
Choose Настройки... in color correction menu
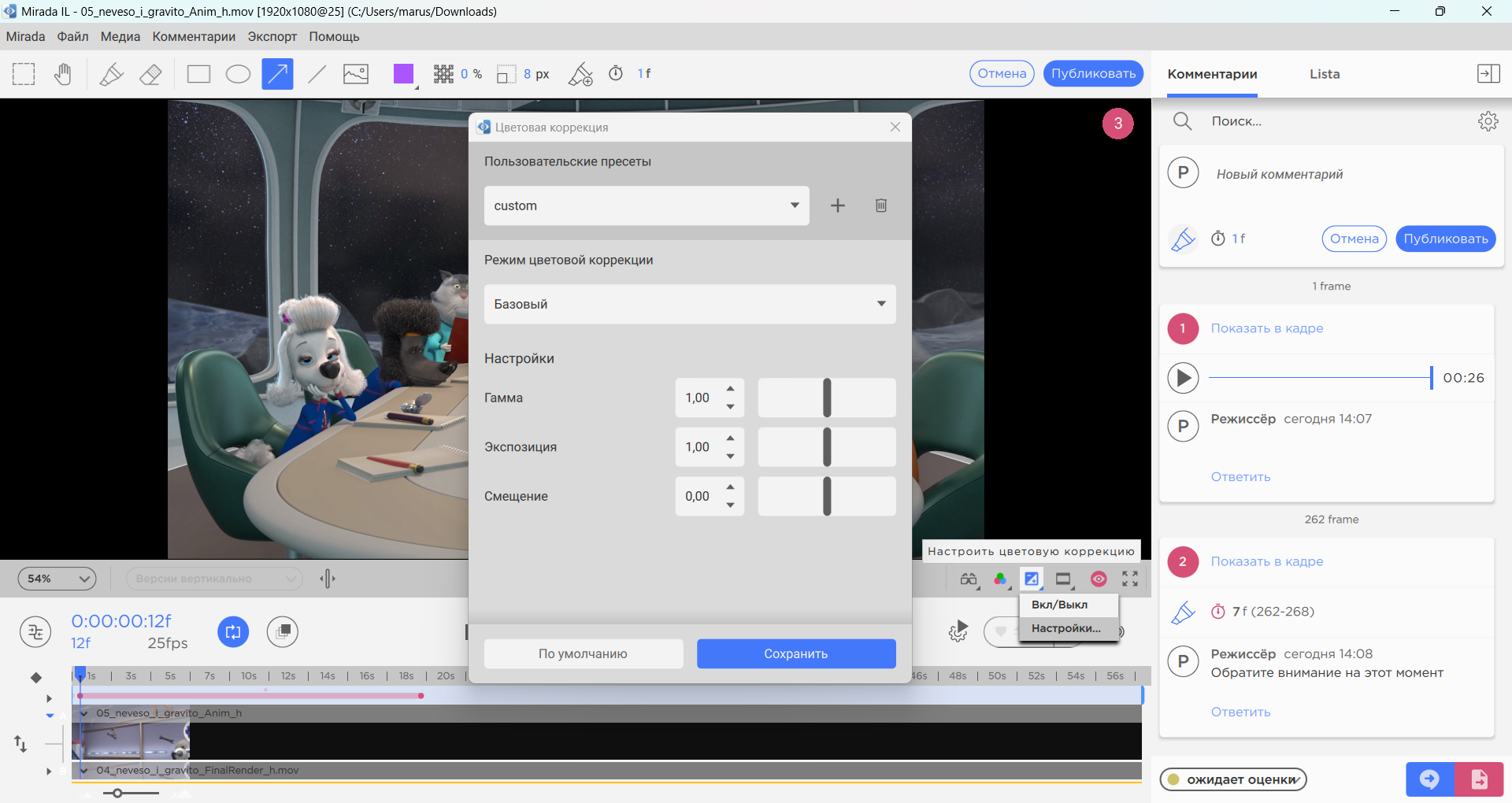coord(1069,628)
